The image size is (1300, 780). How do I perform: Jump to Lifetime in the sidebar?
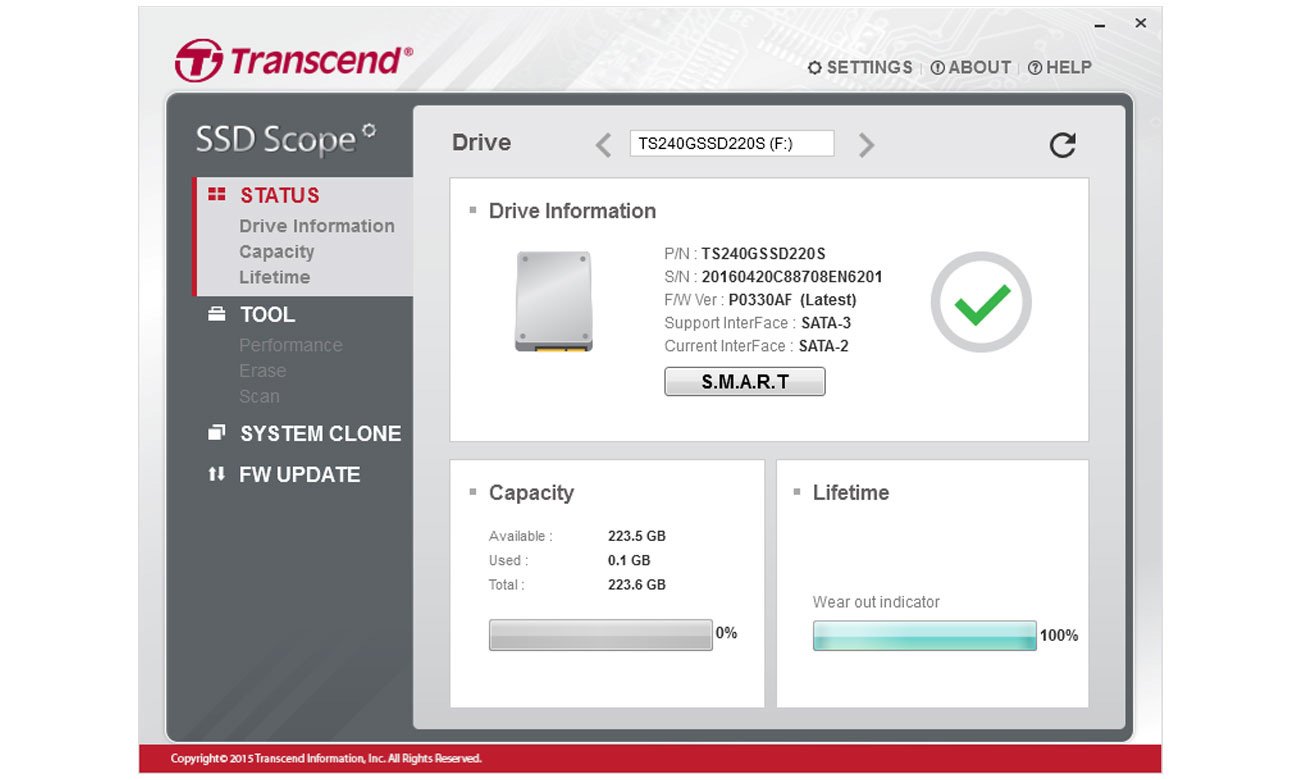(275, 277)
